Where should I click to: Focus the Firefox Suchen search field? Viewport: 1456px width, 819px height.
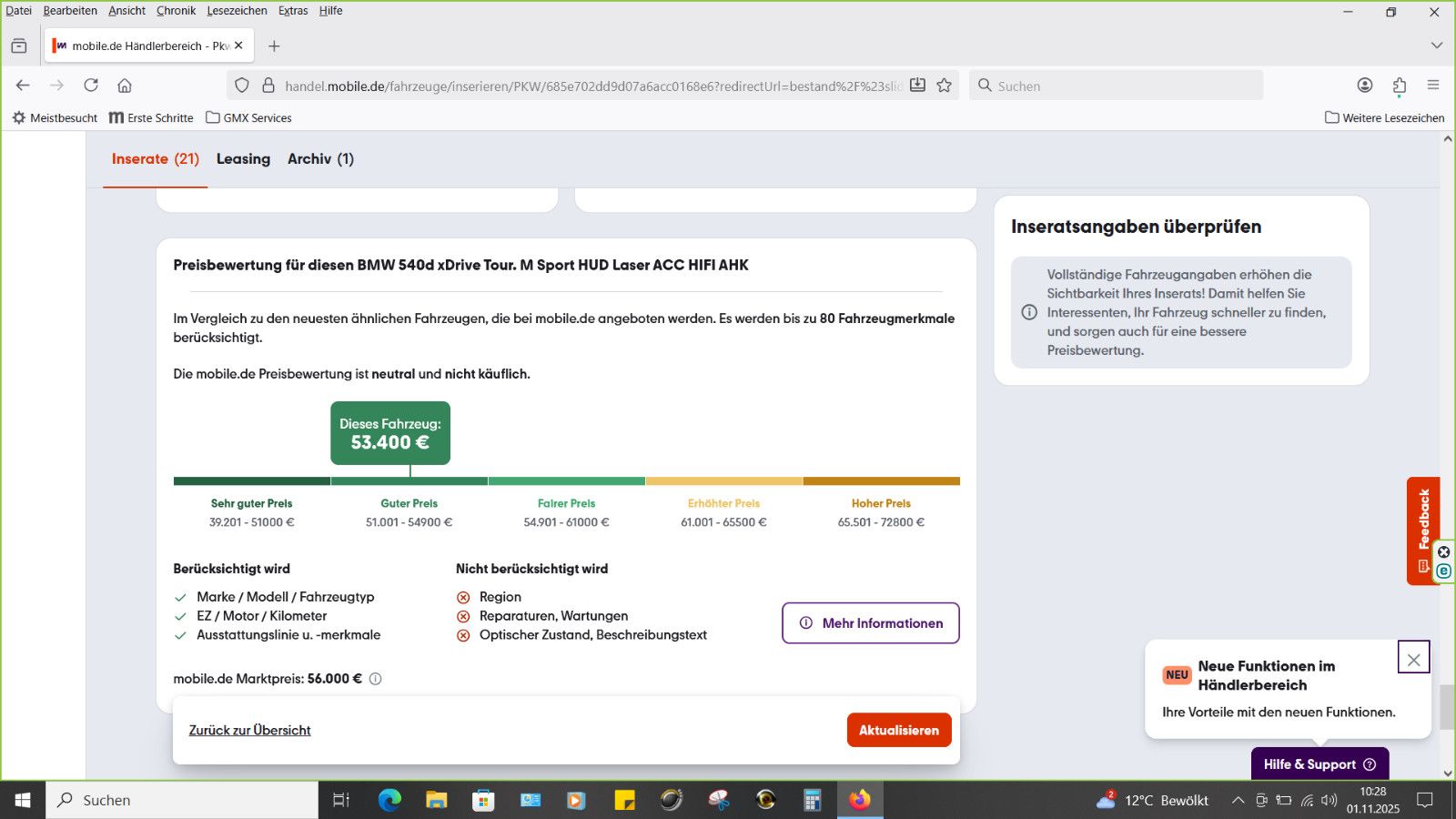pyautogui.click(x=1117, y=86)
